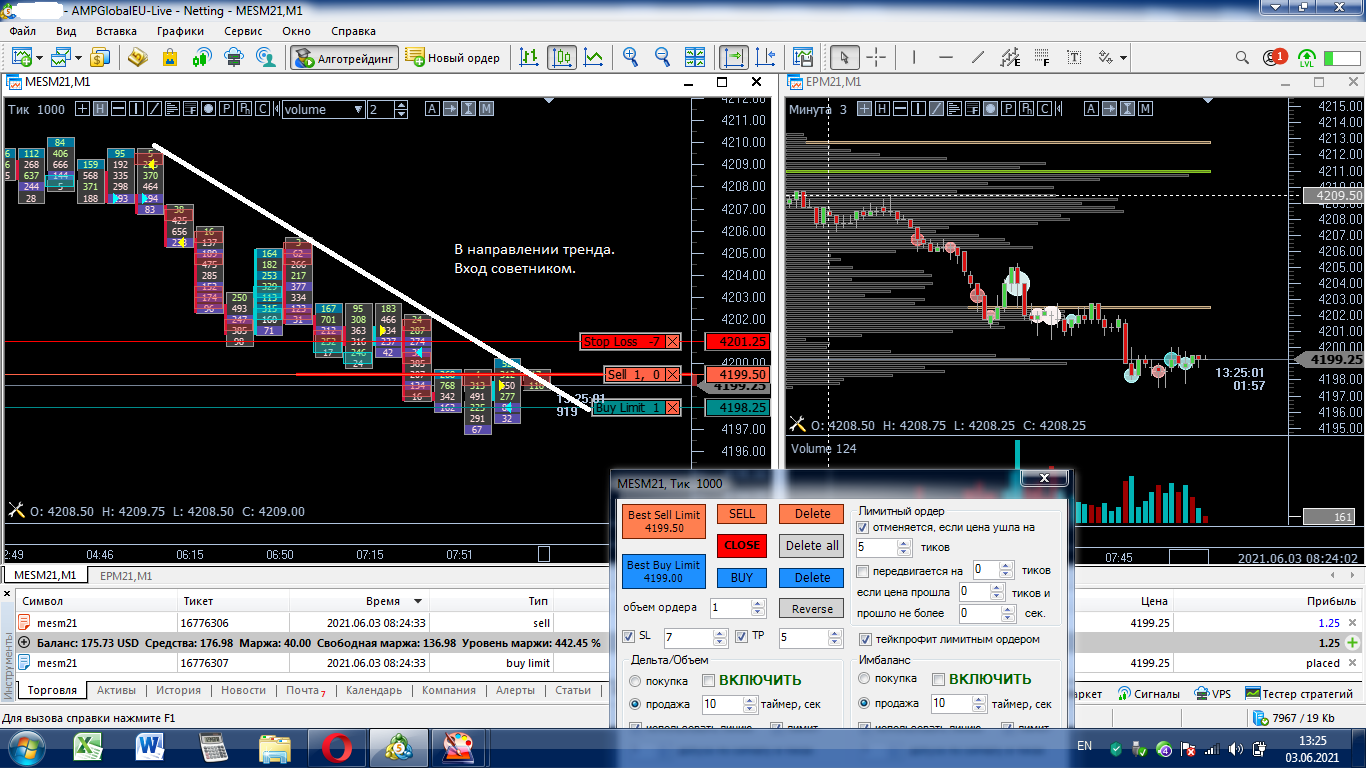Select the text label tool
1366x768 pixels.
[1075, 58]
